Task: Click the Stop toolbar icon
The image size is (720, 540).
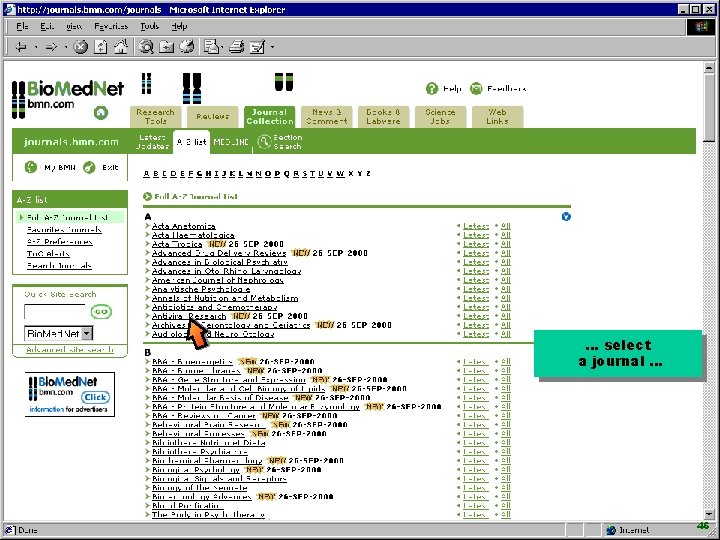Action: click(80, 47)
